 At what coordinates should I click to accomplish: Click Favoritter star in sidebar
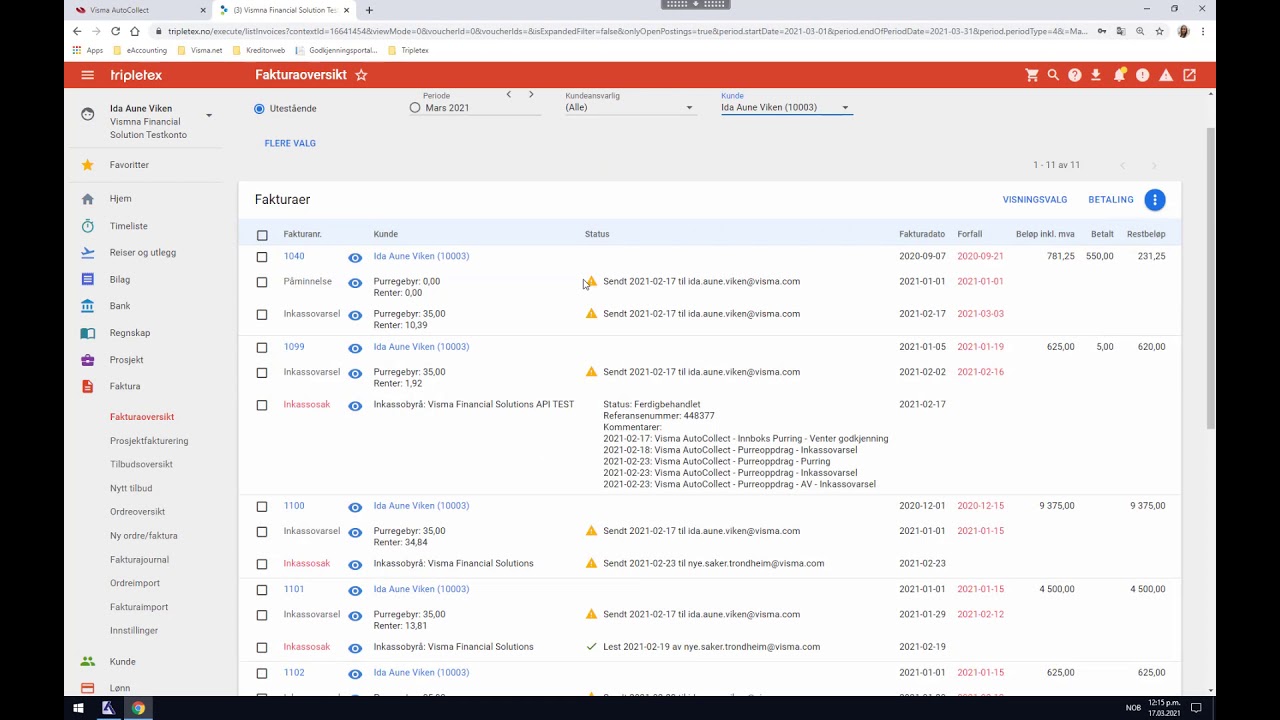[x=88, y=165]
